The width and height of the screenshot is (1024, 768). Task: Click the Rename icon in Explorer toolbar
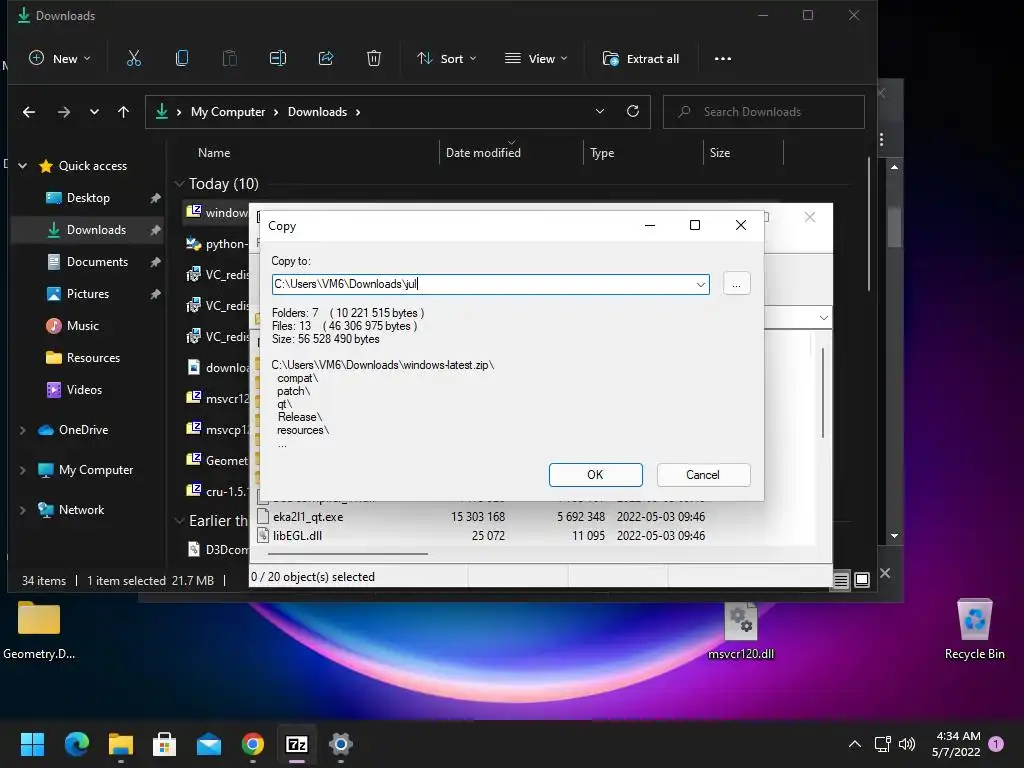coord(278,59)
